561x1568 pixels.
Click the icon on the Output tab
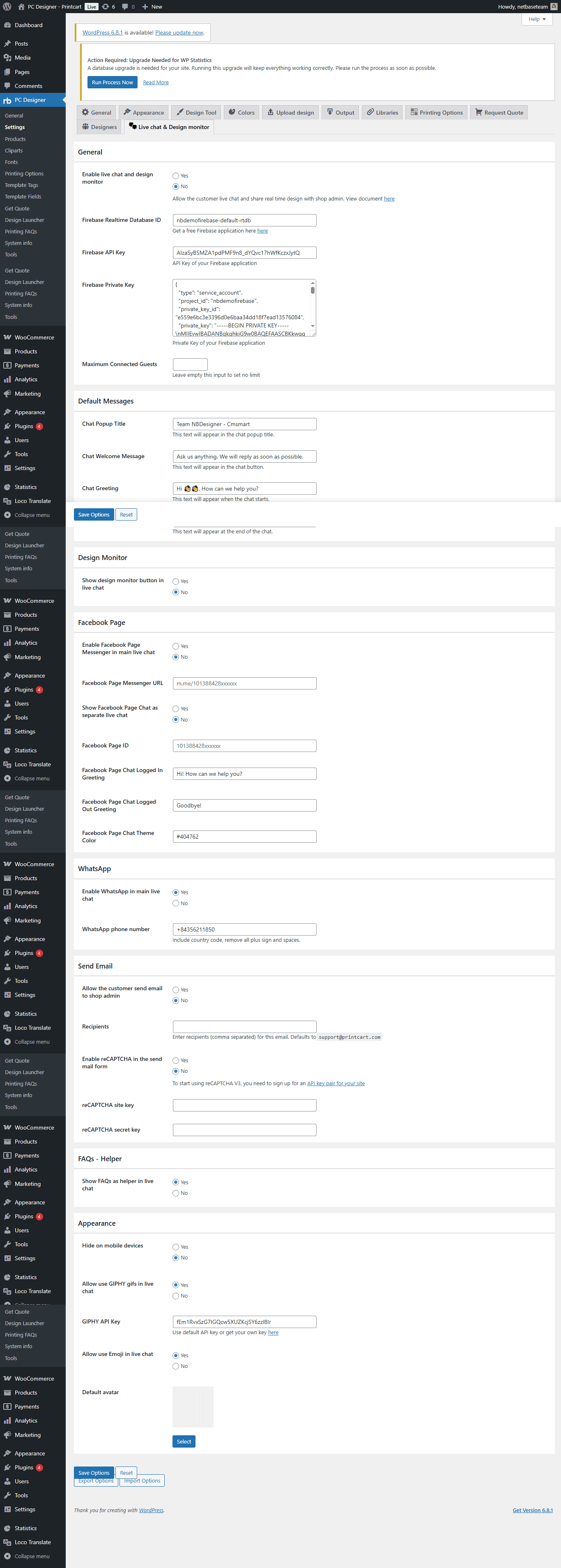330,112
